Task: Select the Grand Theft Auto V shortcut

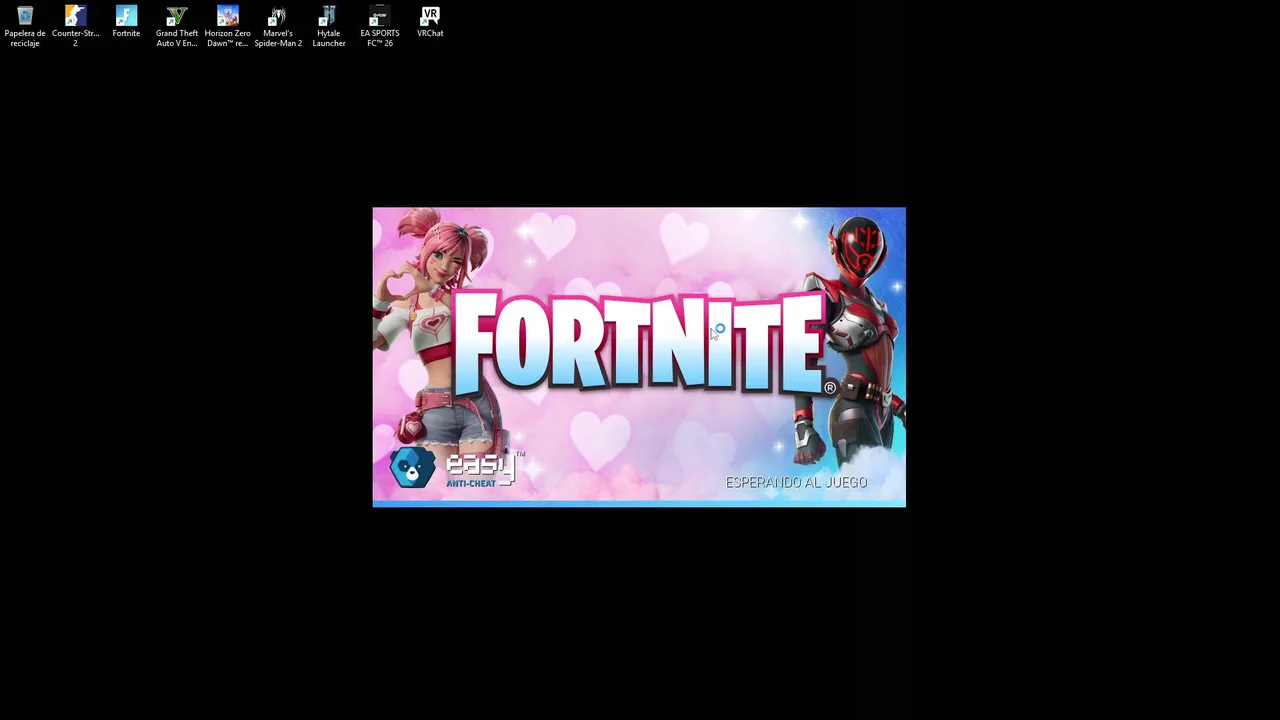Action: click(177, 26)
